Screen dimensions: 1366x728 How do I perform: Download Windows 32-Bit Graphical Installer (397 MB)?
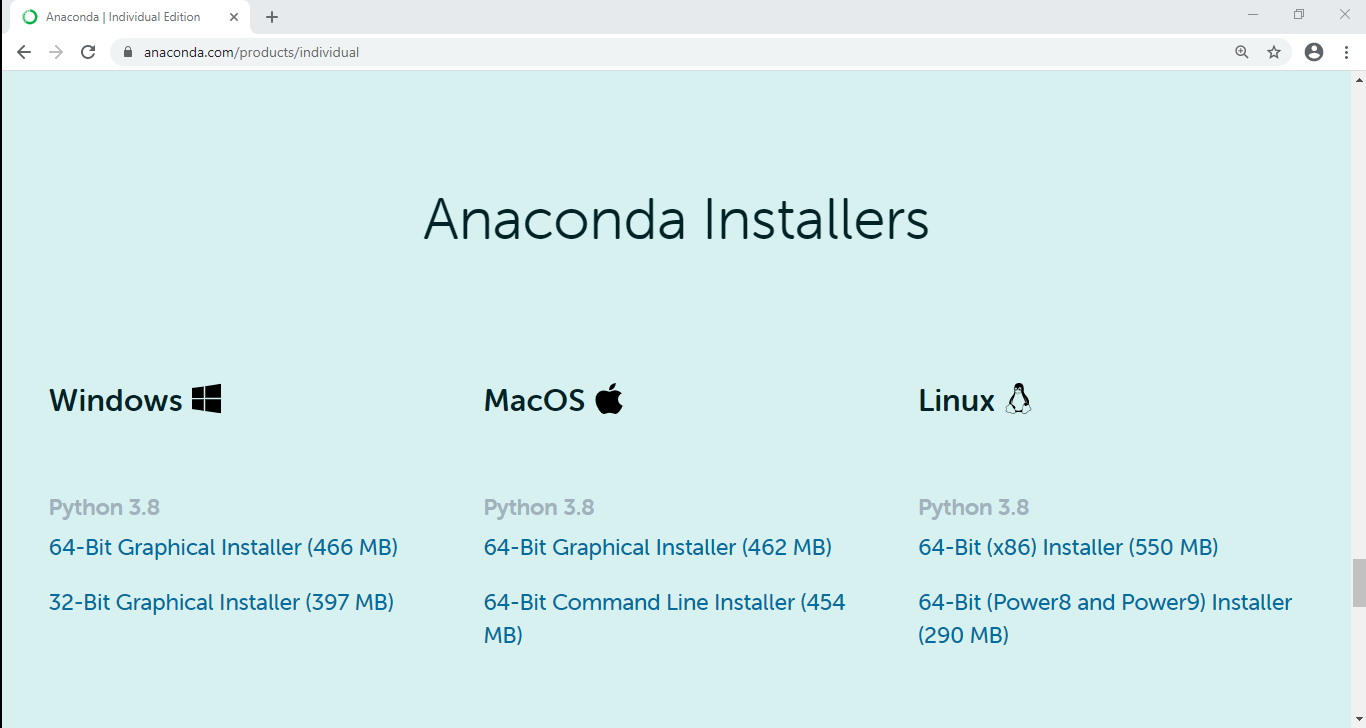pos(221,603)
